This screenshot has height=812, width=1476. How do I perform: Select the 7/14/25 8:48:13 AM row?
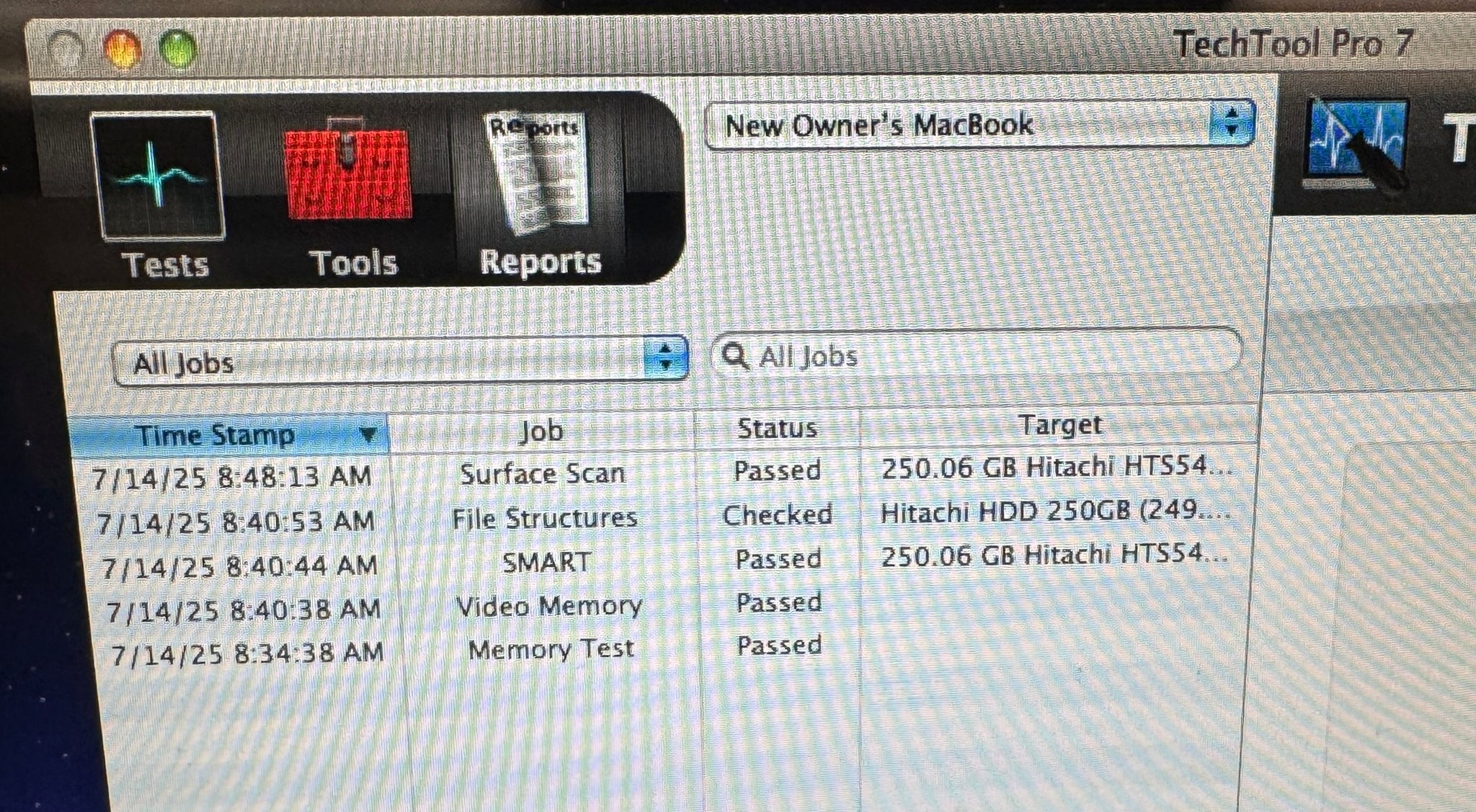tap(663, 472)
